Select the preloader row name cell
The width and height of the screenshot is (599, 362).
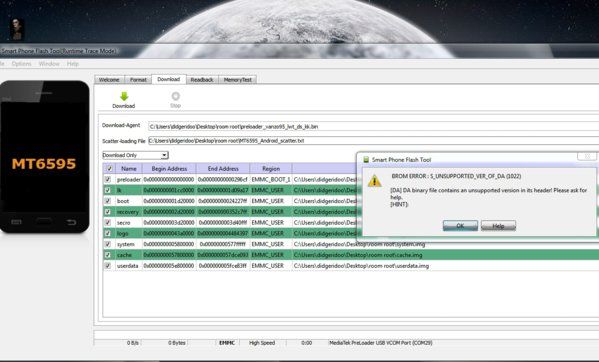[129, 179]
